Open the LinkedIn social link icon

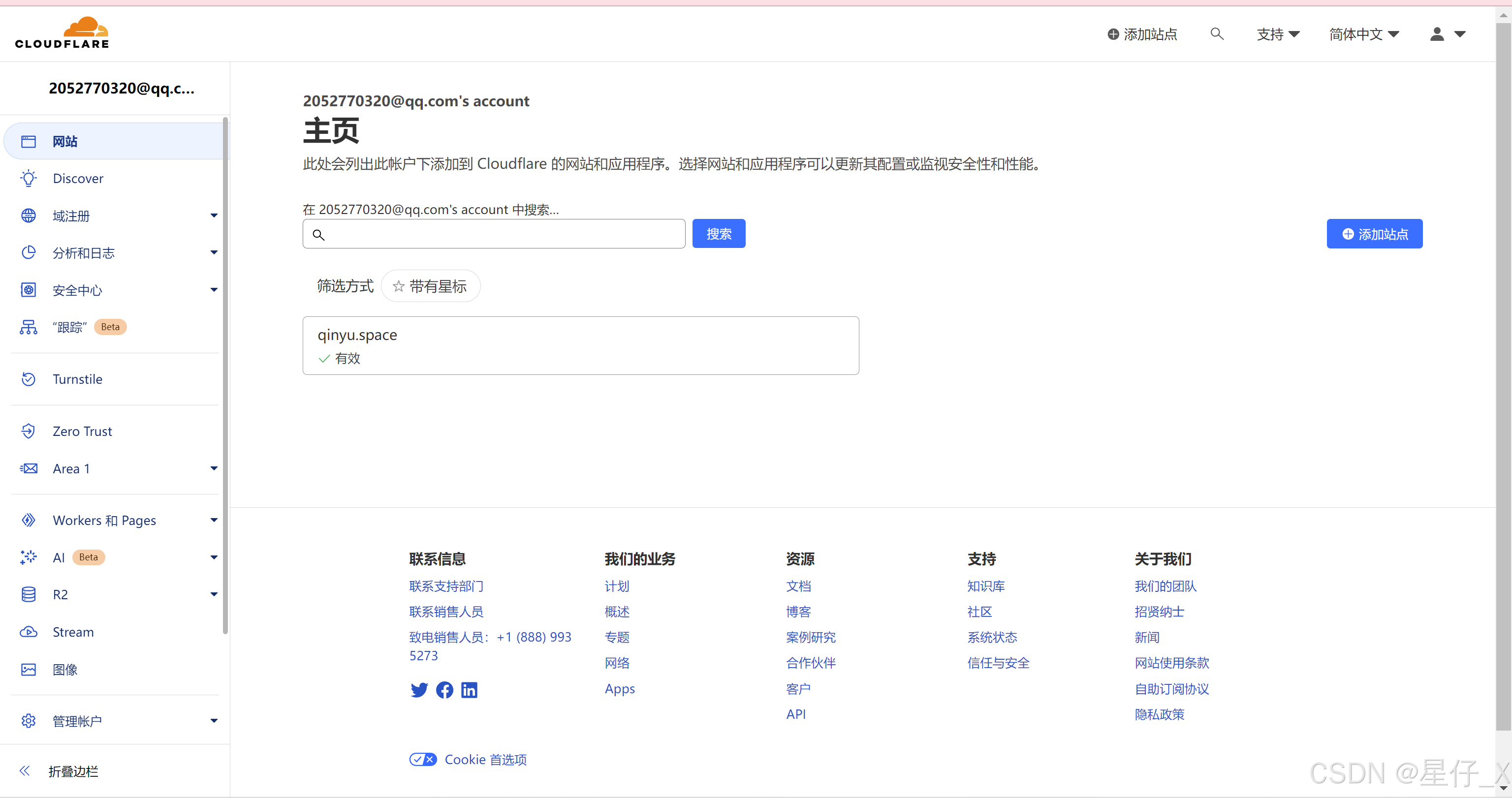(469, 690)
